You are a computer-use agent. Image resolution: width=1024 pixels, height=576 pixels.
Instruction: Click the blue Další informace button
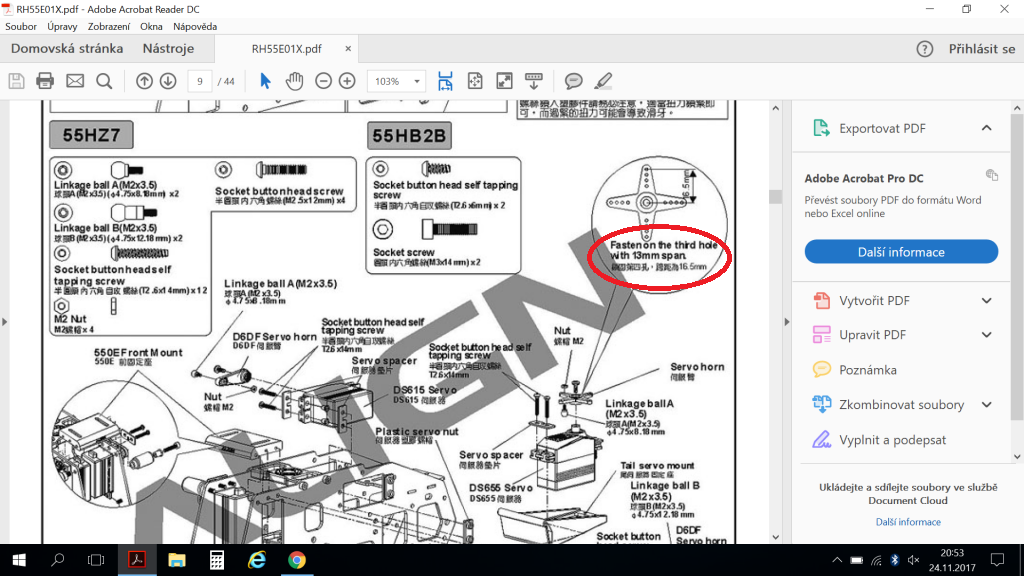(901, 252)
